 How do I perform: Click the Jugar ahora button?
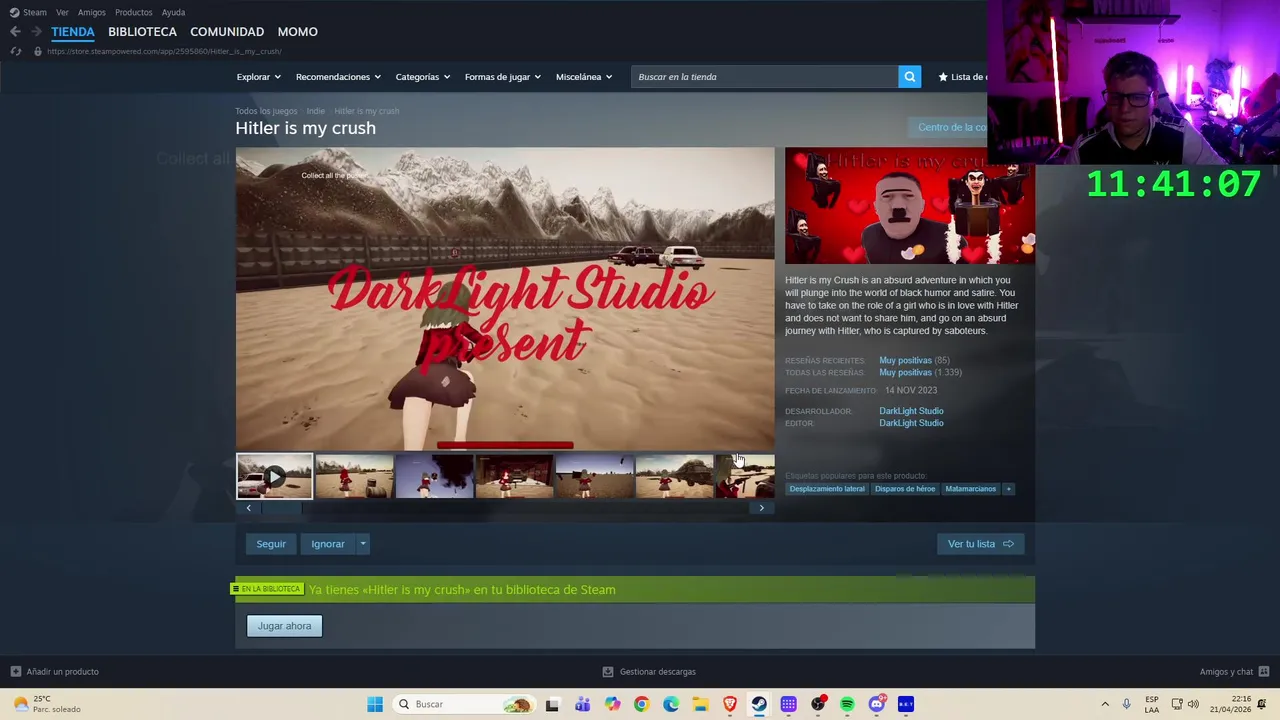284,626
